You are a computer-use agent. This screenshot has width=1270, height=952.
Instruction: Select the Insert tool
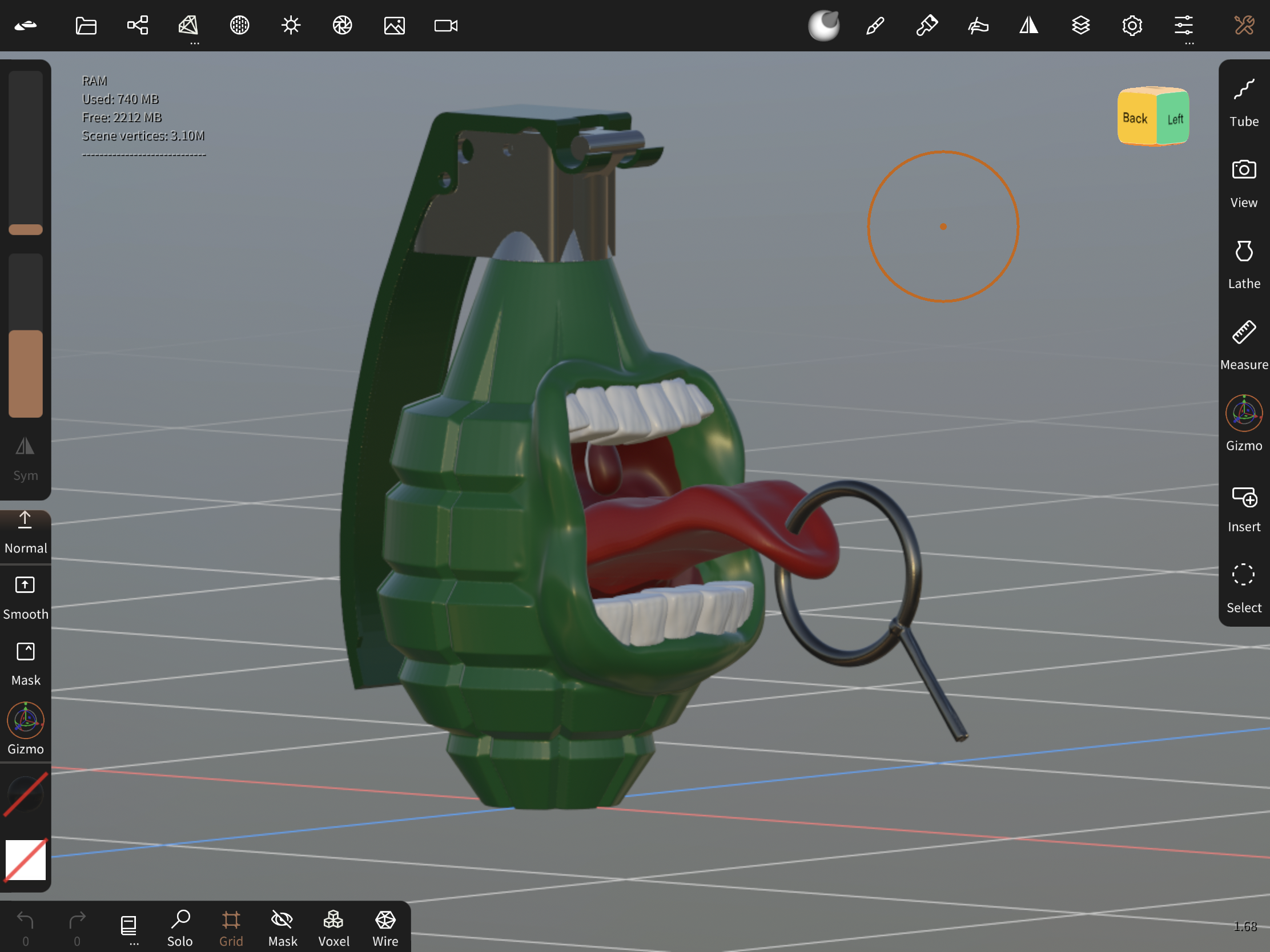1244,509
